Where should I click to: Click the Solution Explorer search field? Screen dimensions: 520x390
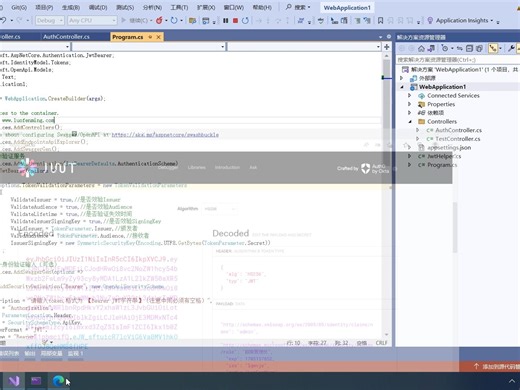click(458, 60)
